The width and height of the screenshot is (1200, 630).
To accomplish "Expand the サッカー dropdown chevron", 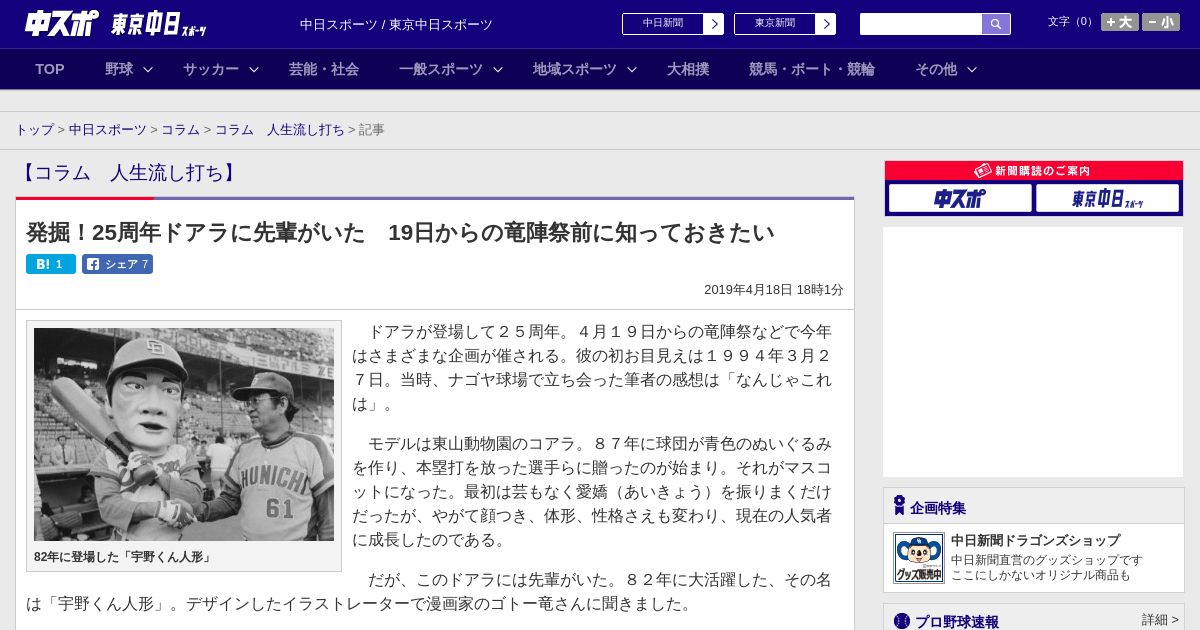I will (x=254, y=69).
